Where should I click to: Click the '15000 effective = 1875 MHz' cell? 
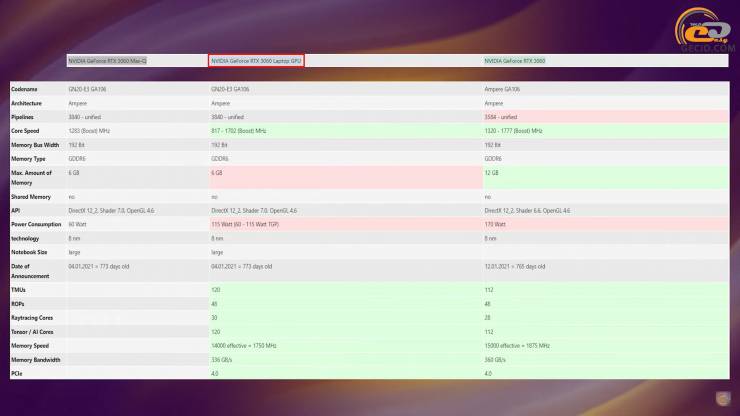point(517,346)
